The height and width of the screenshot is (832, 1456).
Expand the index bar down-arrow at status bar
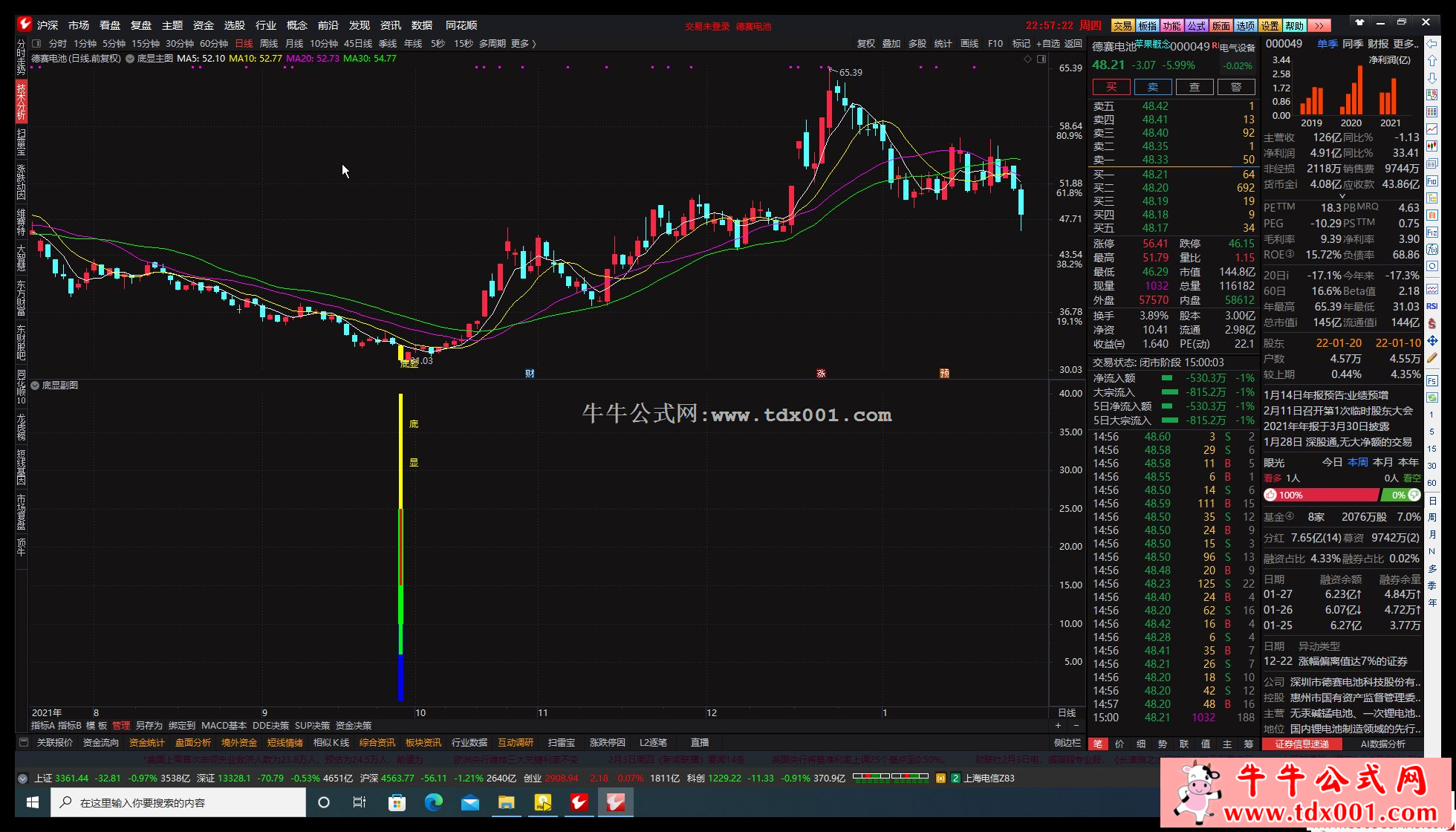22,779
